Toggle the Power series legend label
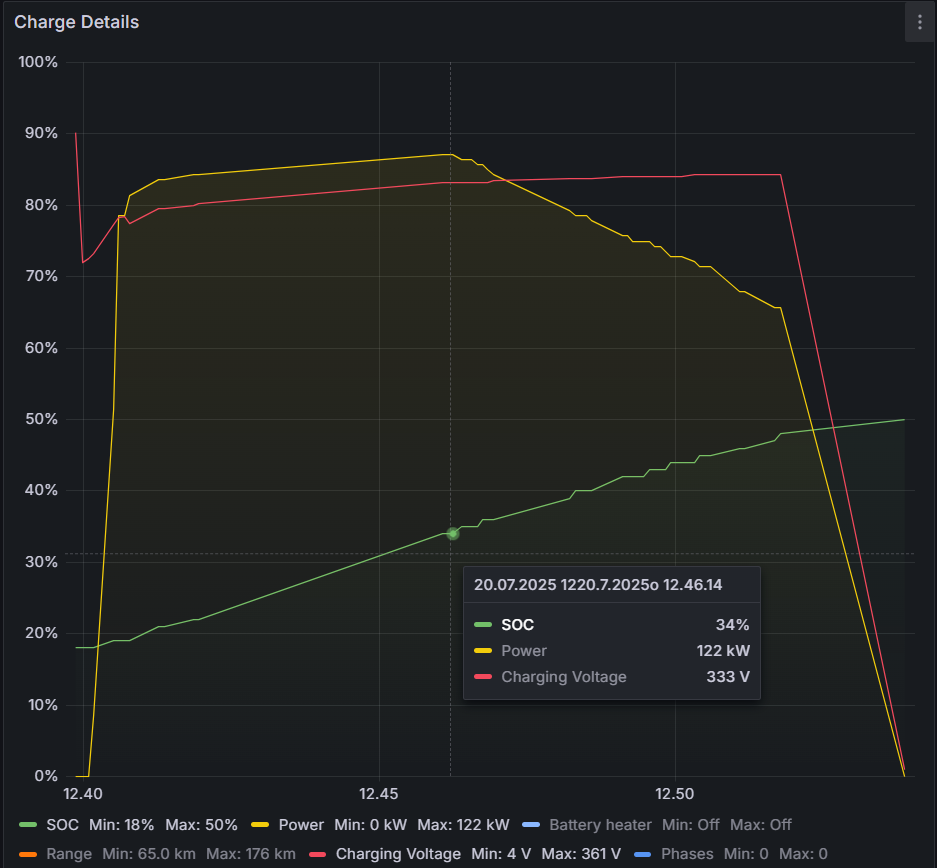 click(x=301, y=825)
